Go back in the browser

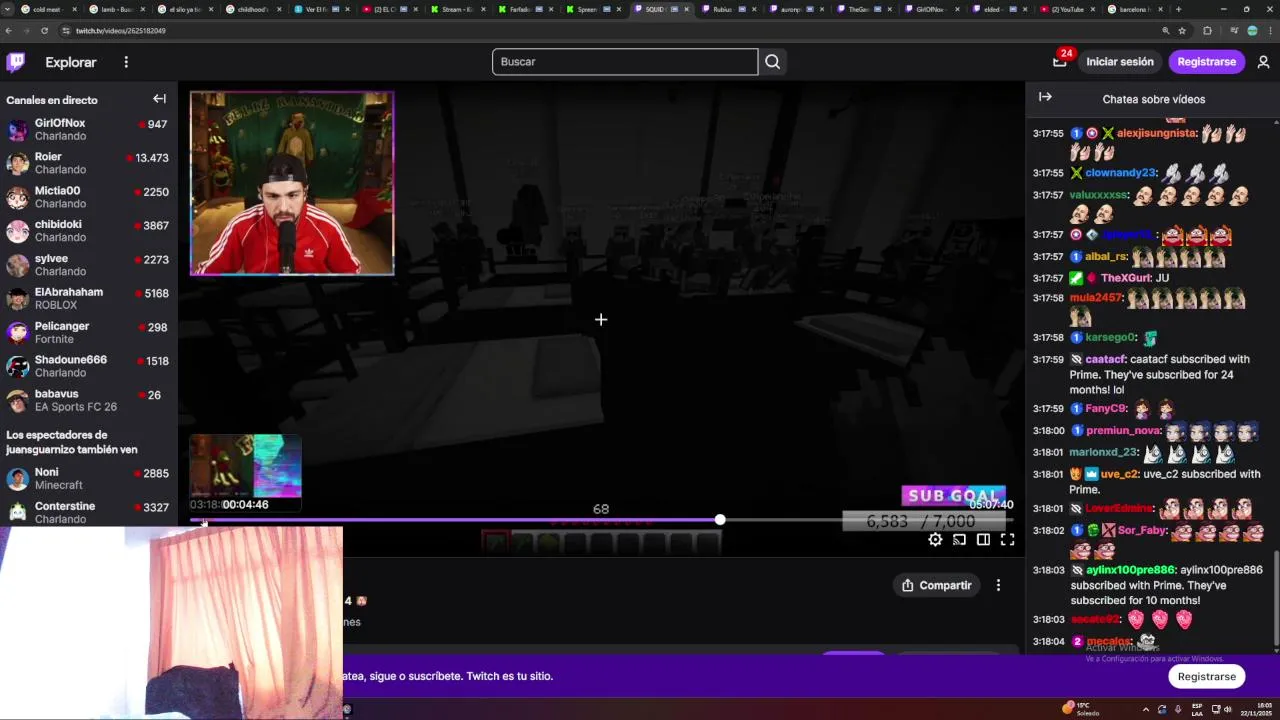click(x=9, y=31)
